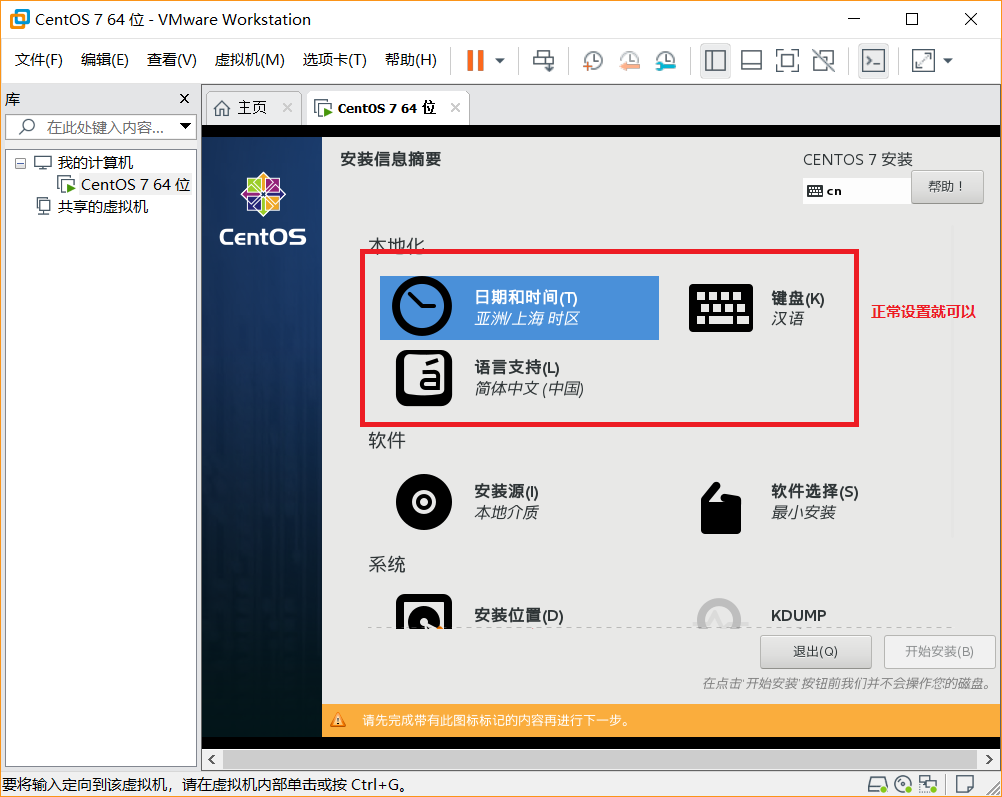Select CentOS 7 64 位 in library tree
This screenshot has width=1002, height=797.
tap(135, 185)
